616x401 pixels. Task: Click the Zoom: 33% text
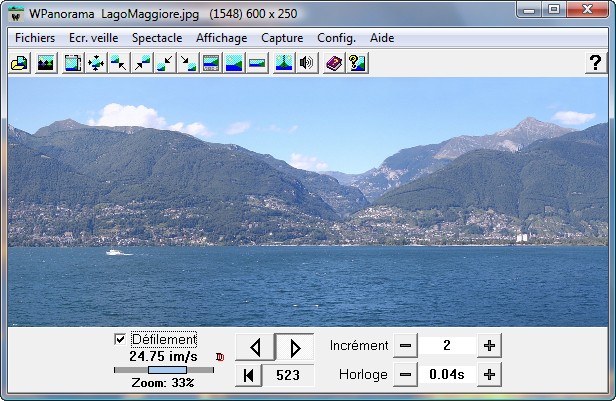click(x=163, y=383)
